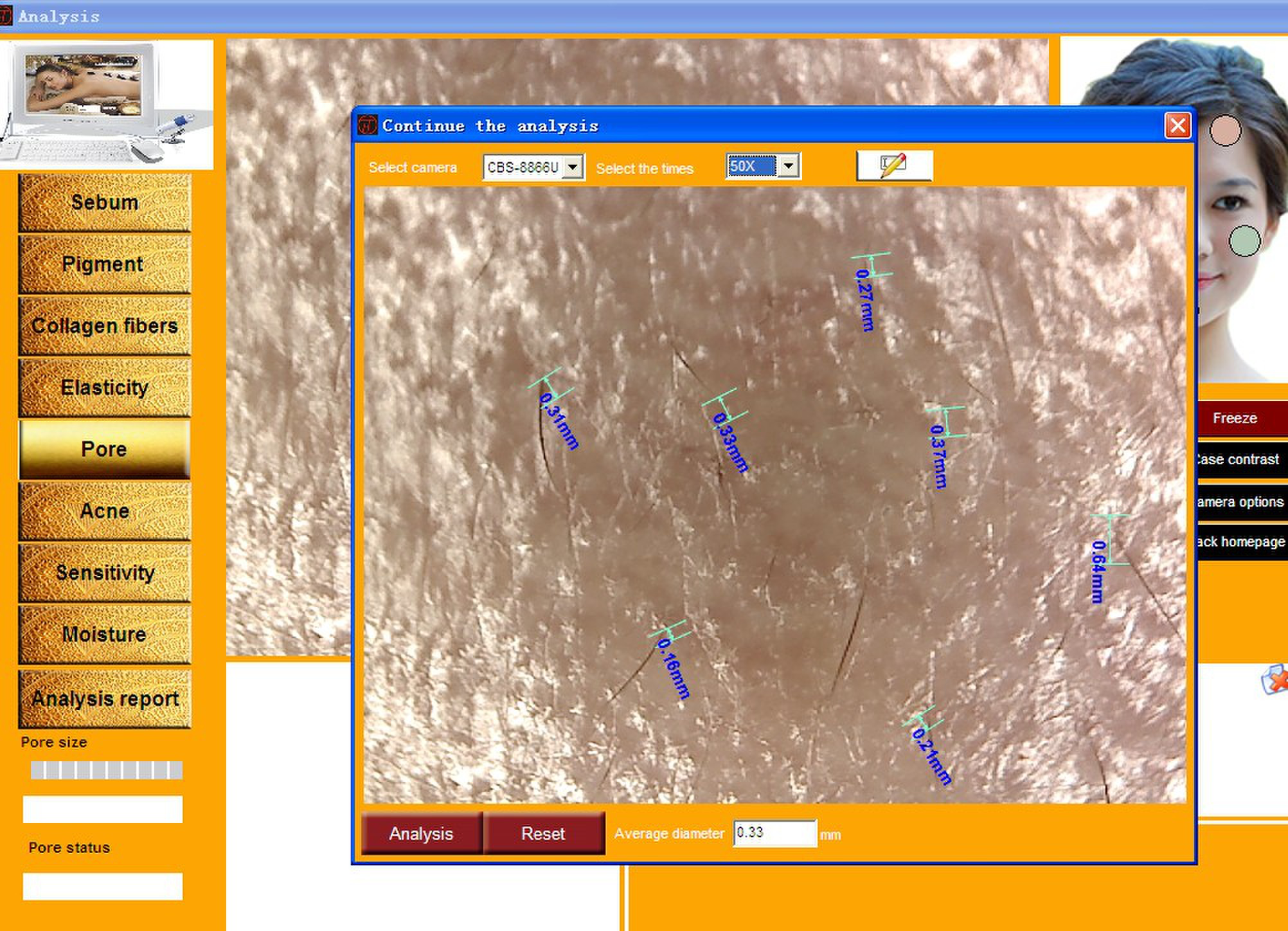Open the Analysis report section

(105, 699)
